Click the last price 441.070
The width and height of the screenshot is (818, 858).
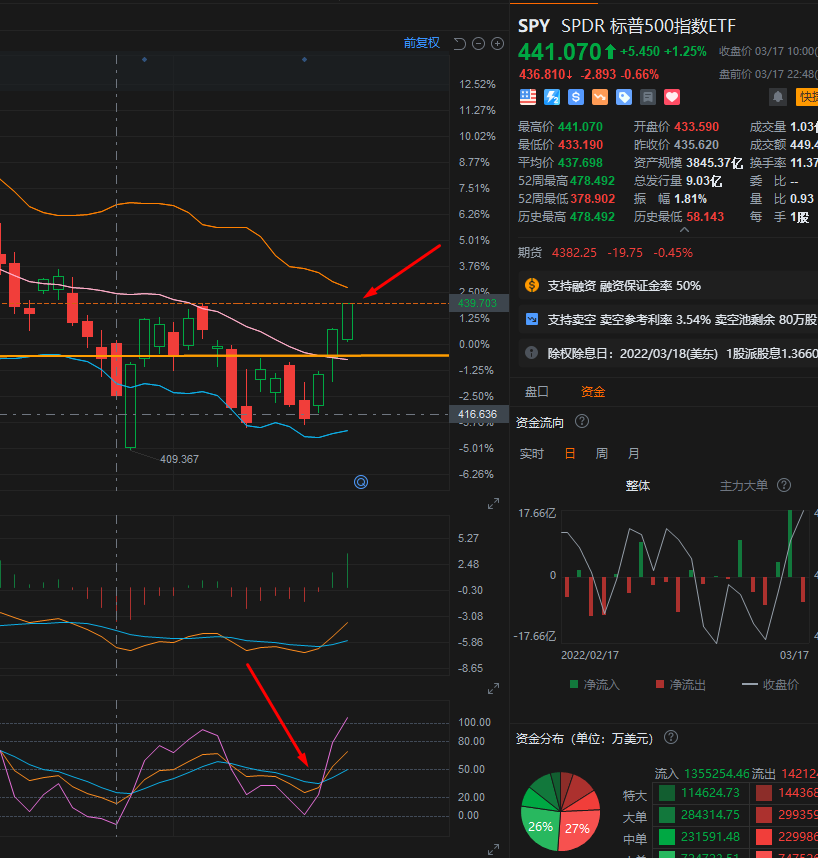pyautogui.click(x=560, y=53)
